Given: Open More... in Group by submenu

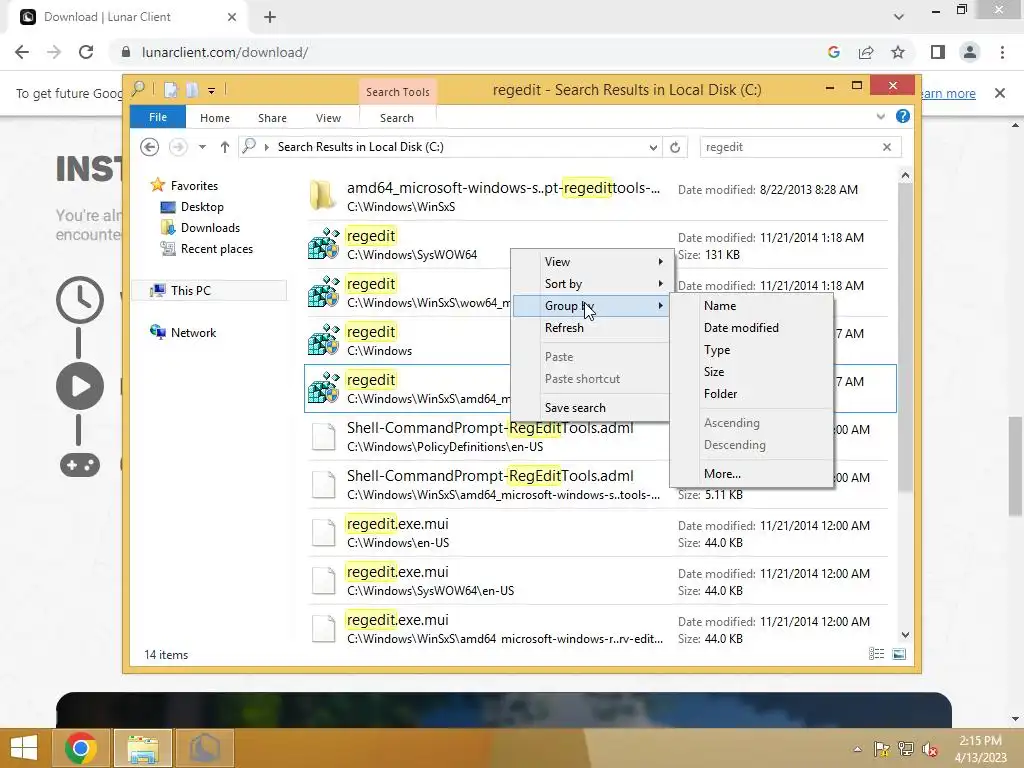Looking at the screenshot, I should pyautogui.click(x=752, y=473).
